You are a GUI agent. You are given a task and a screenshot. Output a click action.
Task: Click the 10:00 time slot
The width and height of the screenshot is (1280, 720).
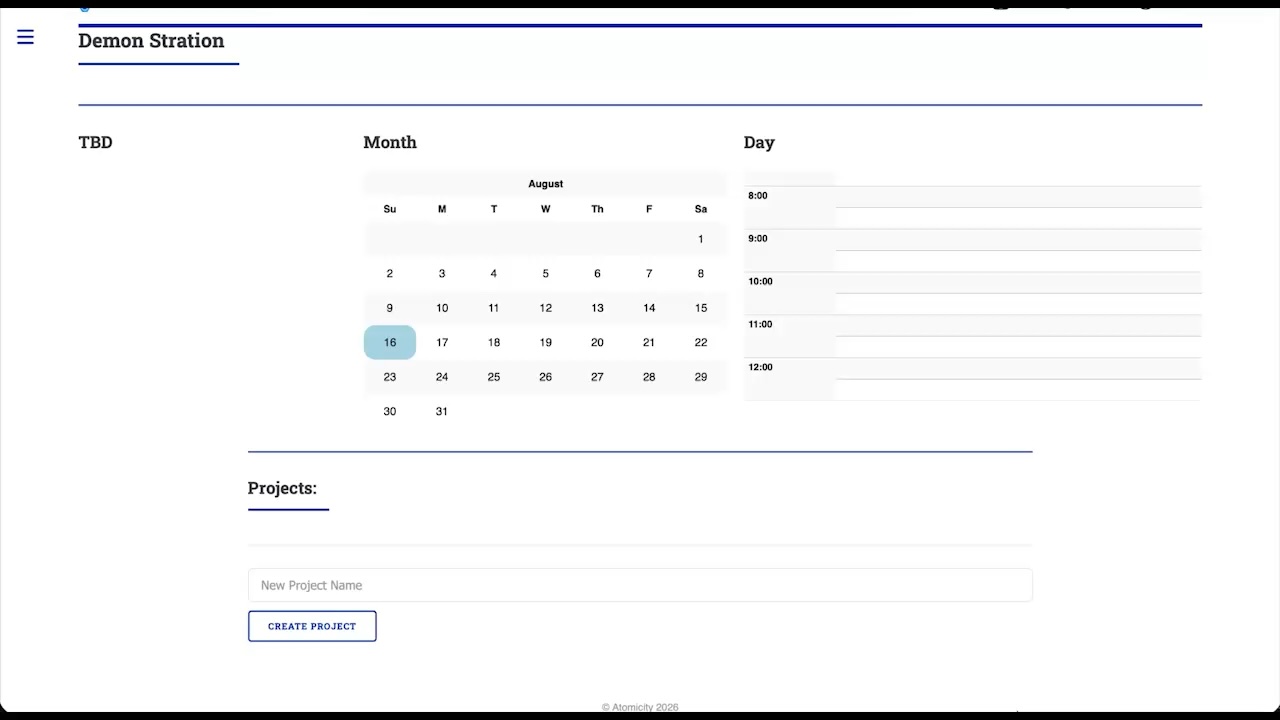(972, 283)
